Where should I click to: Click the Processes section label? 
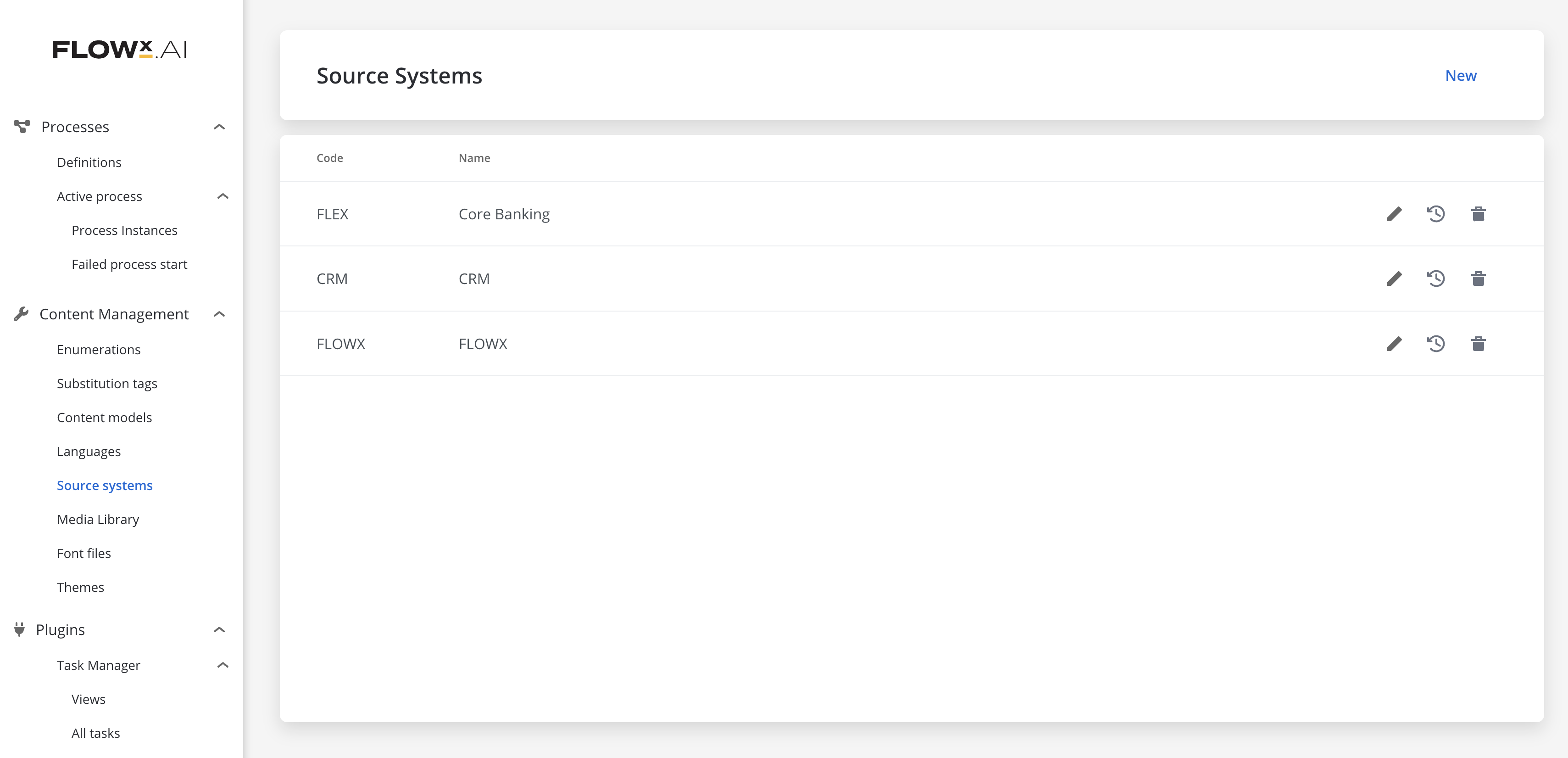75,127
